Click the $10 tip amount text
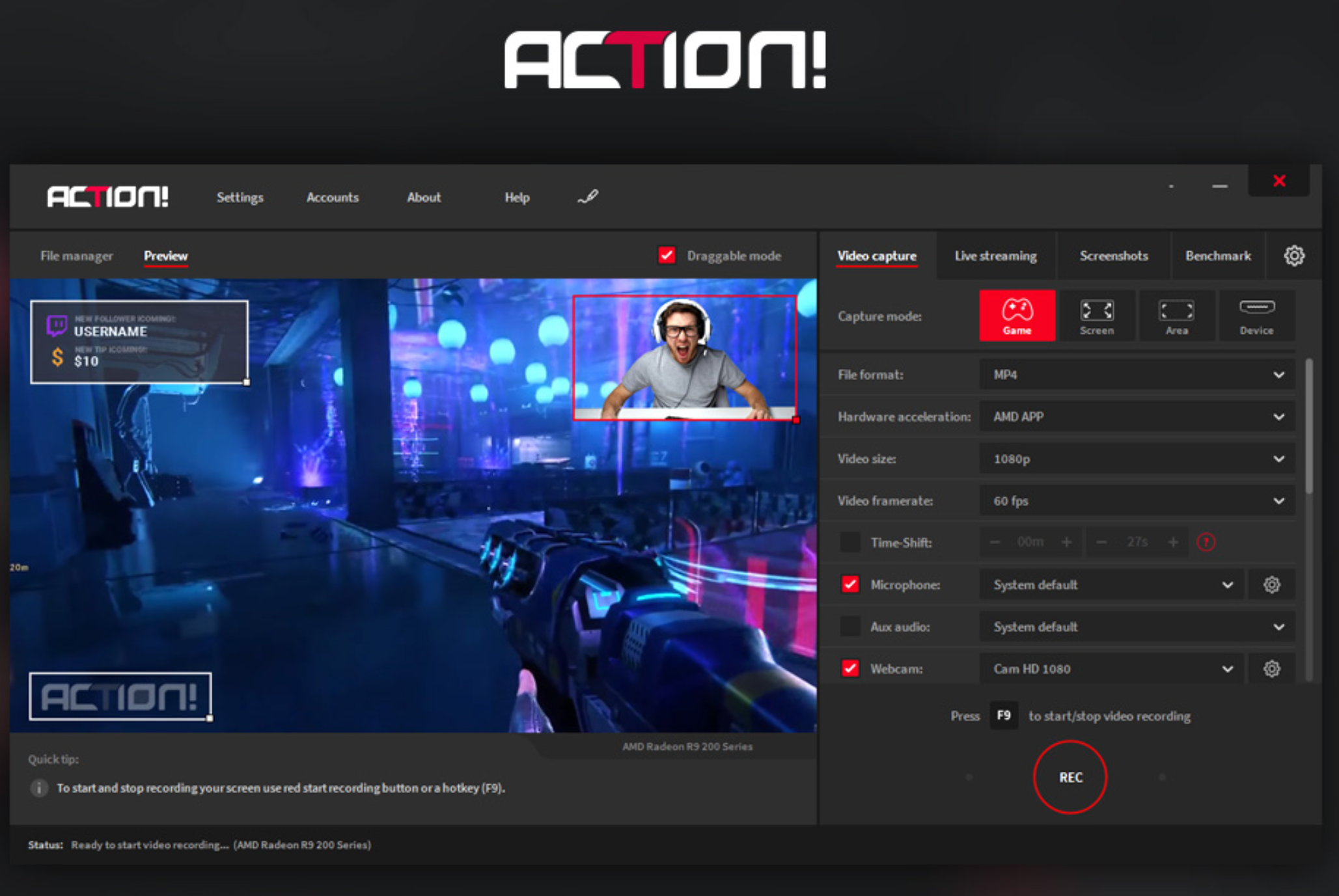Viewport: 1339px width, 896px height. 86,361
